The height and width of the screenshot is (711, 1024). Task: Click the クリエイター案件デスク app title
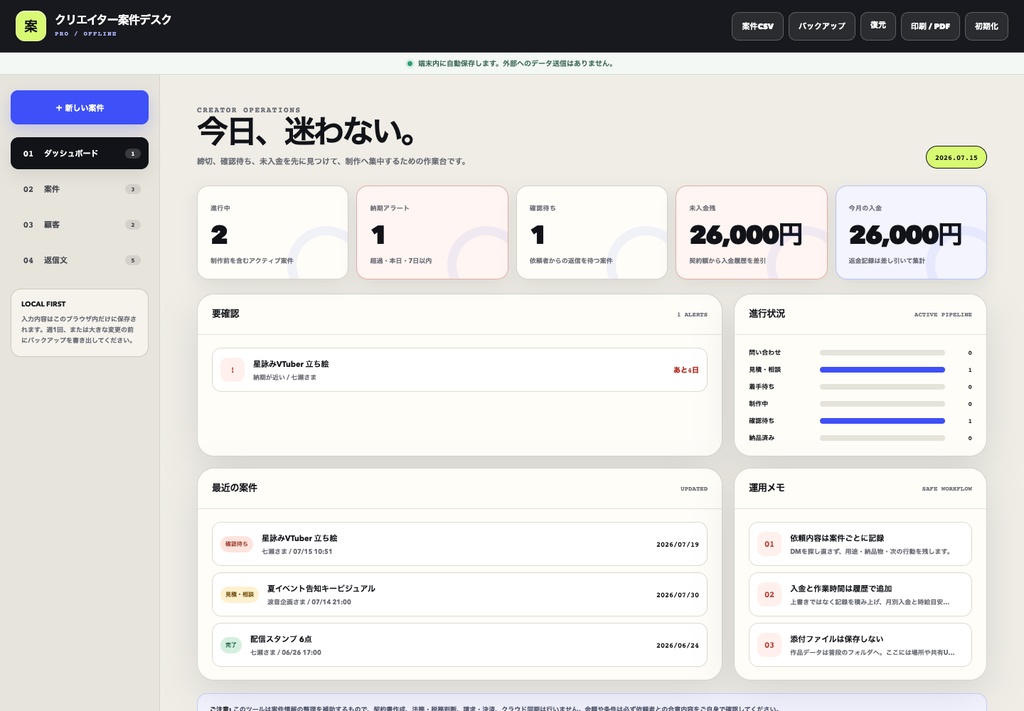[x=113, y=20]
